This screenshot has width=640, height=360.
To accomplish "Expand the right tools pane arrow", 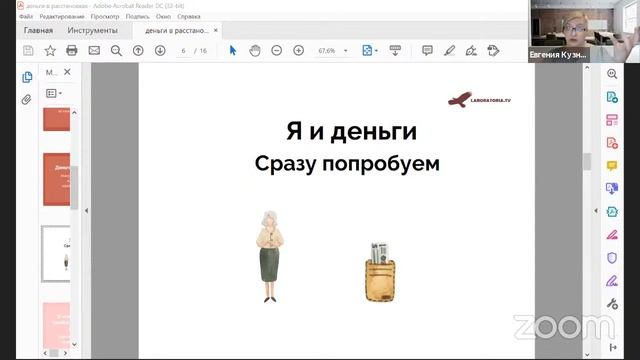I will click(x=596, y=211).
